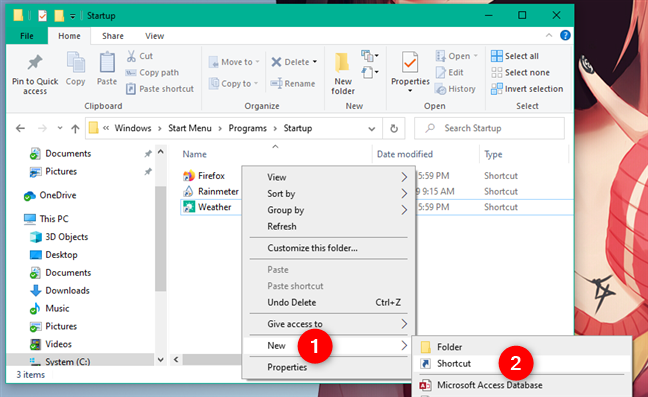Open Music in the navigation pane
Image resolution: width=648 pixels, height=397 pixels.
[49, 308]
